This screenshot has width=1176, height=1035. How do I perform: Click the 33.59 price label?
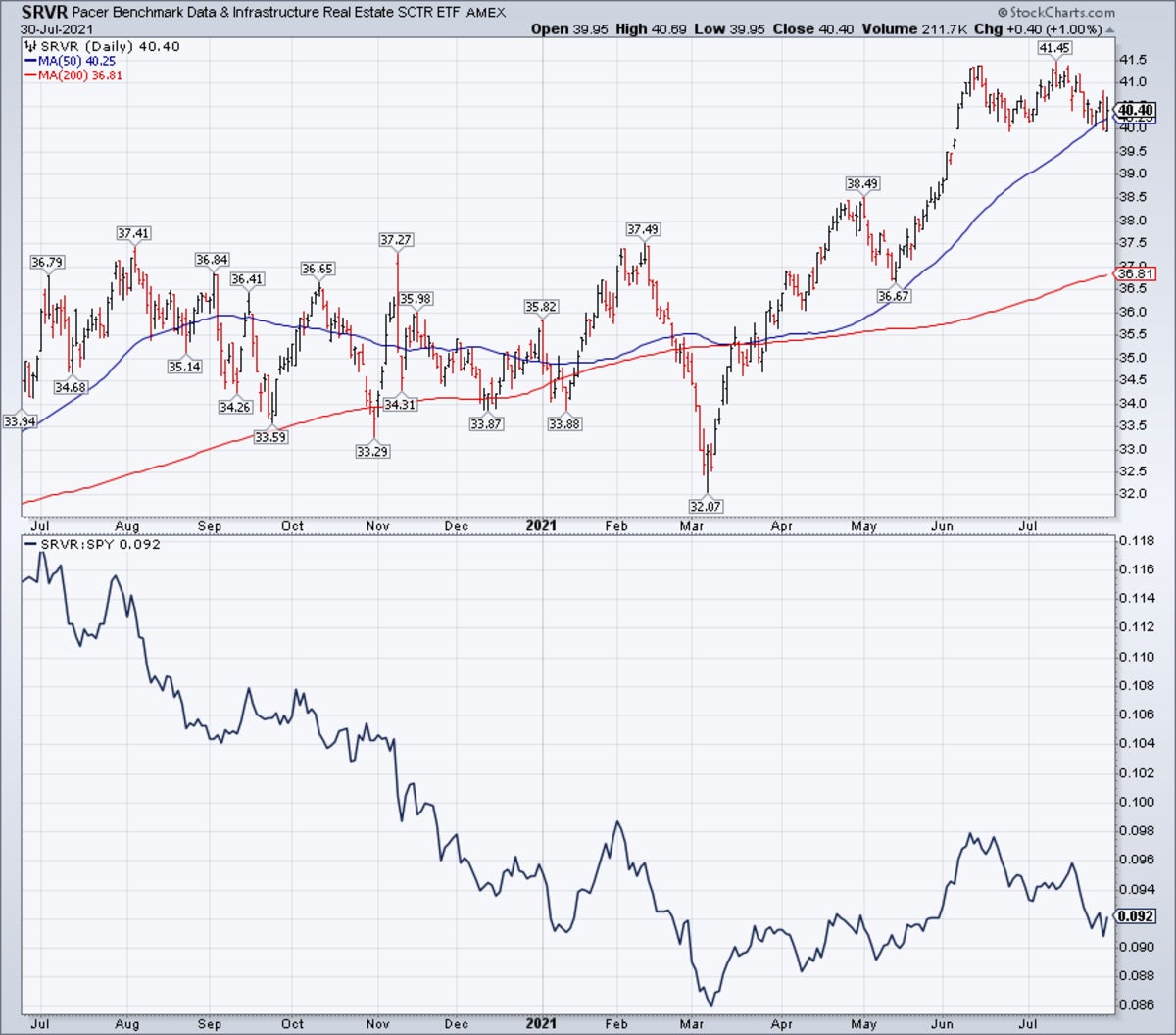[270, 437]
